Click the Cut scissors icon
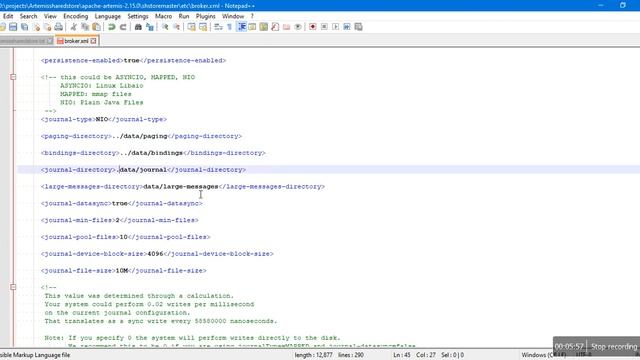Image resolution: width=640 pixels, height=360 pixels. 73,27
